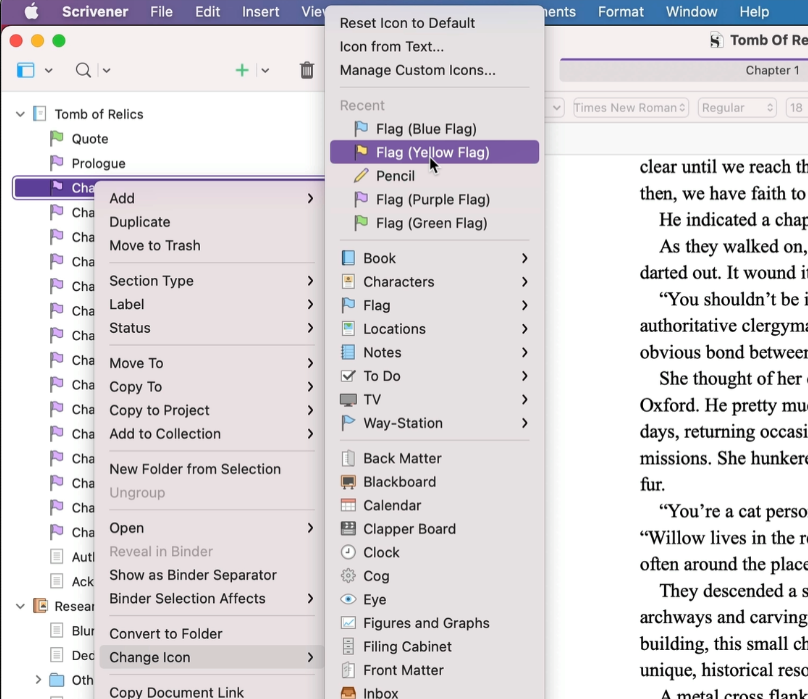808x699 pixels.
Task: Open the Flag icon submenu
Action: point(434,306)
